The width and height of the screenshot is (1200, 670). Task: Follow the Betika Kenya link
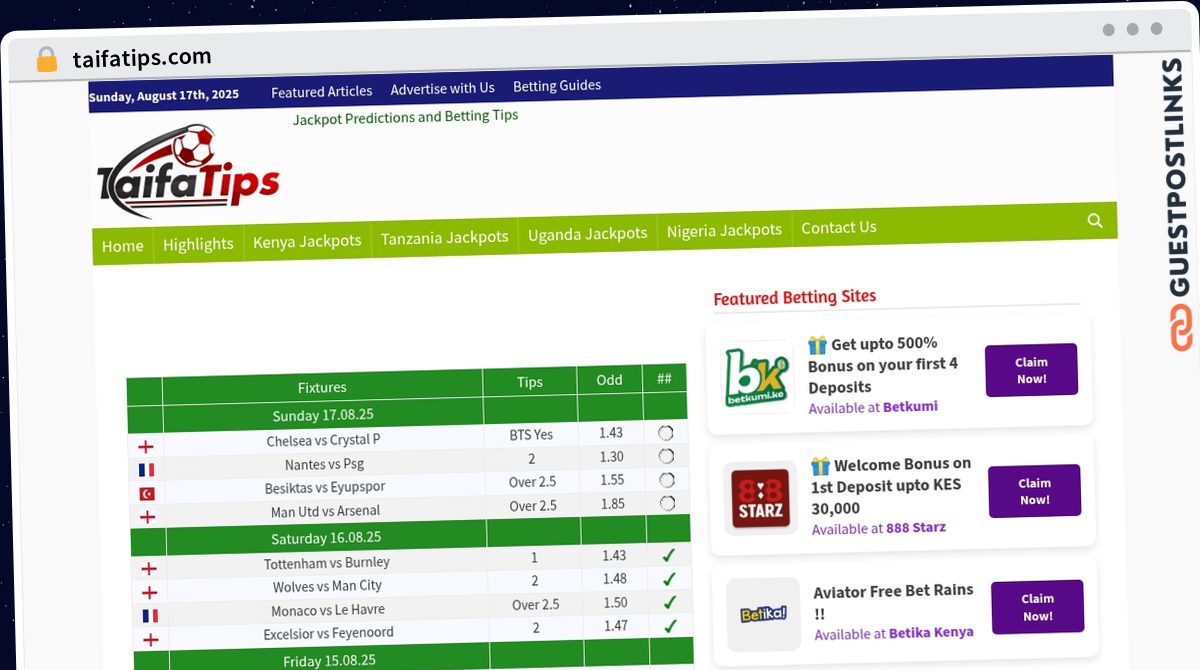pyautogui.click(x=931, y=632)
